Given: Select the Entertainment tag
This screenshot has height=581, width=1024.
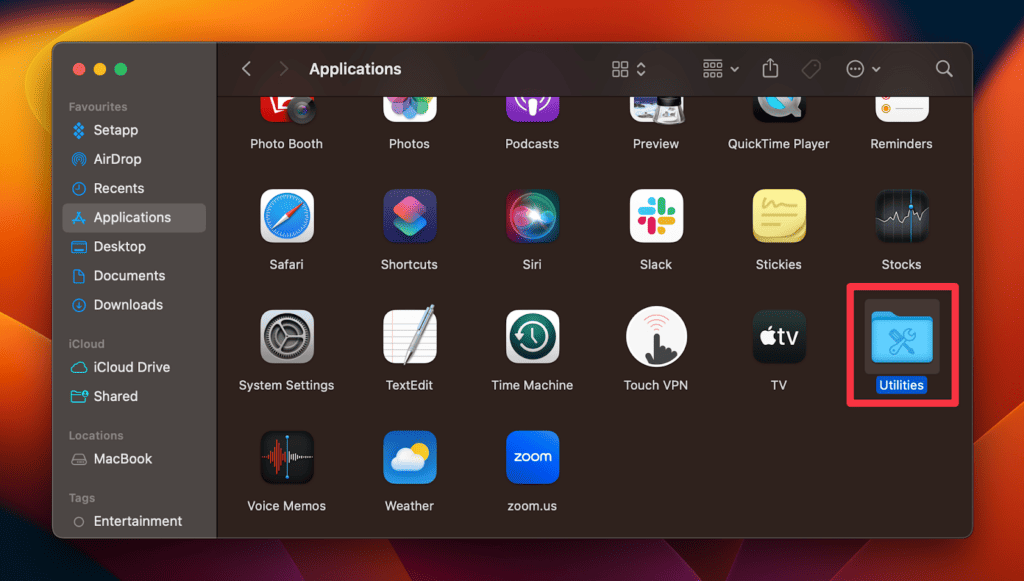Looking at the screenshot, I should (x=134, y=521).
